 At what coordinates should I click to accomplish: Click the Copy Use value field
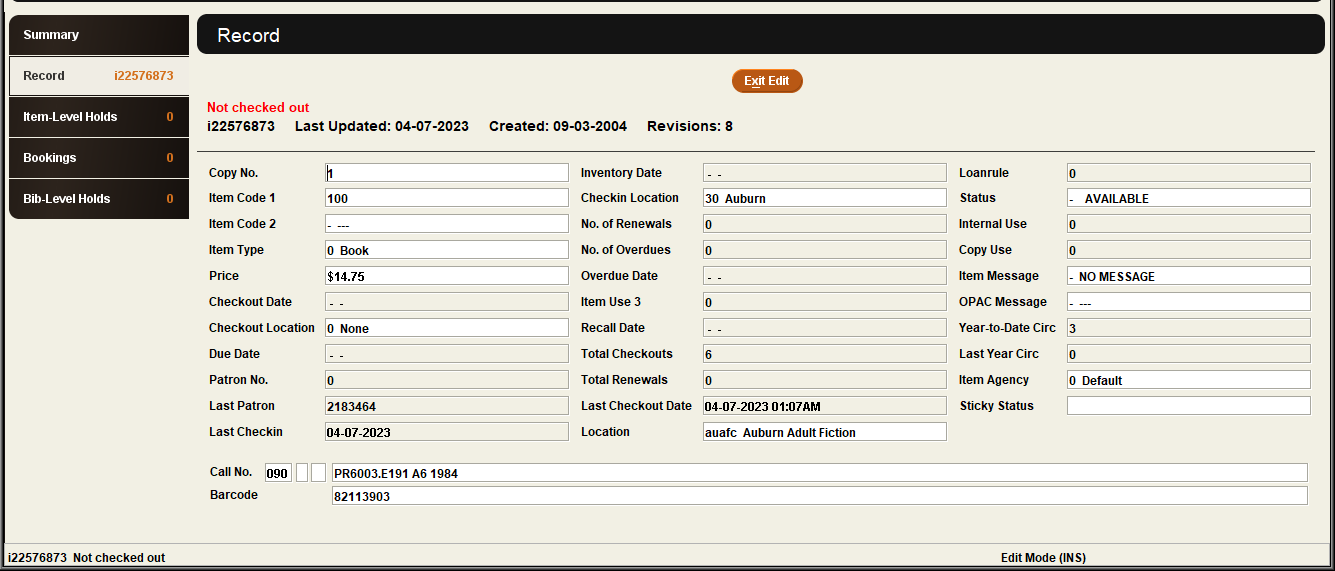point(1188,250)
